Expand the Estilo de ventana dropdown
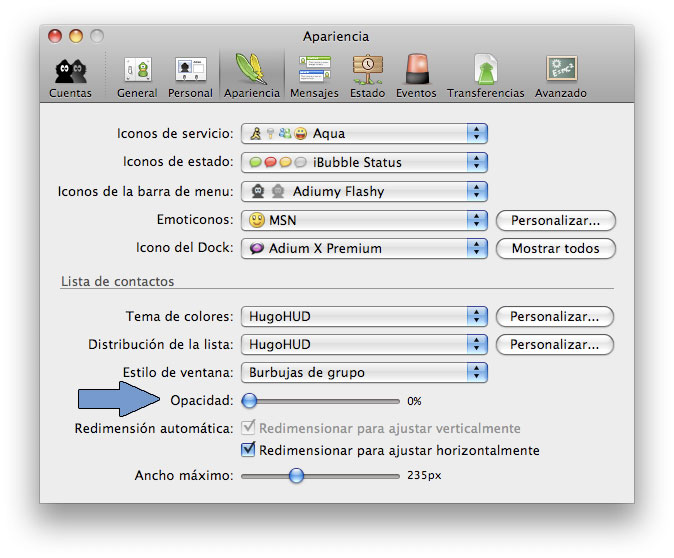This screenshot has width=674, height=558. click(364, 372)
